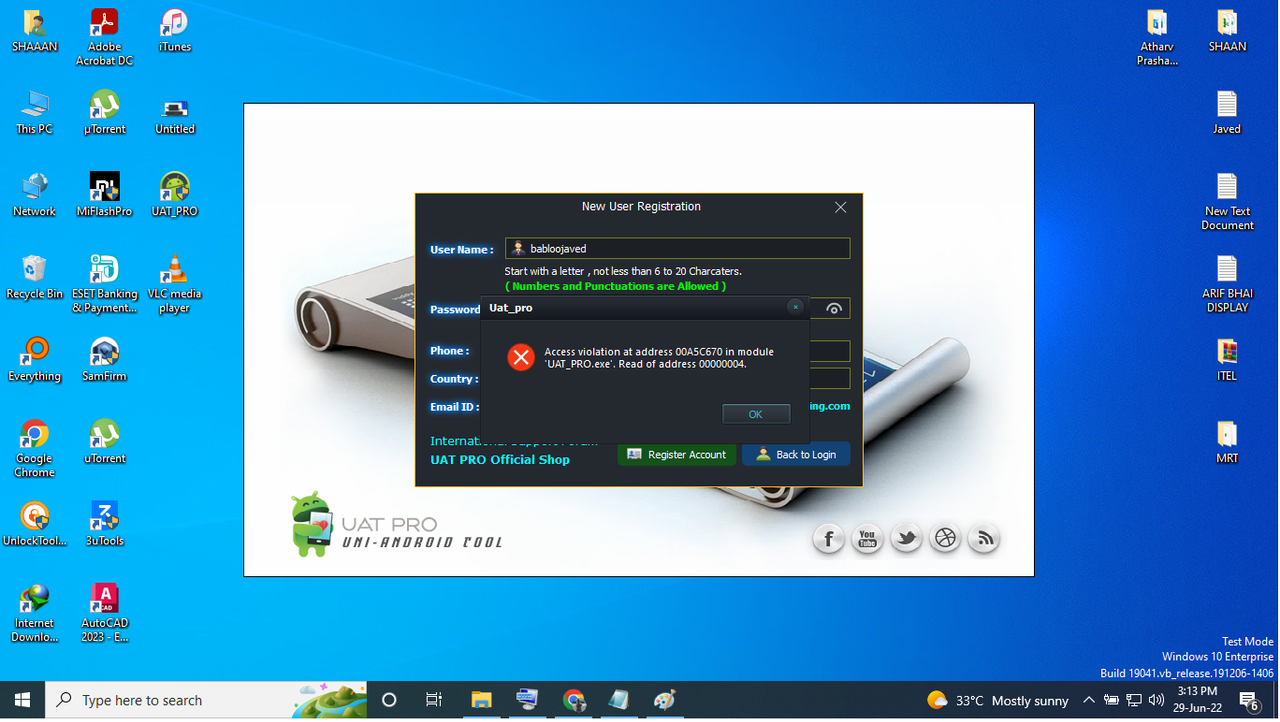
Task: Show hidden system tray icons
Action: (1089, 700)
